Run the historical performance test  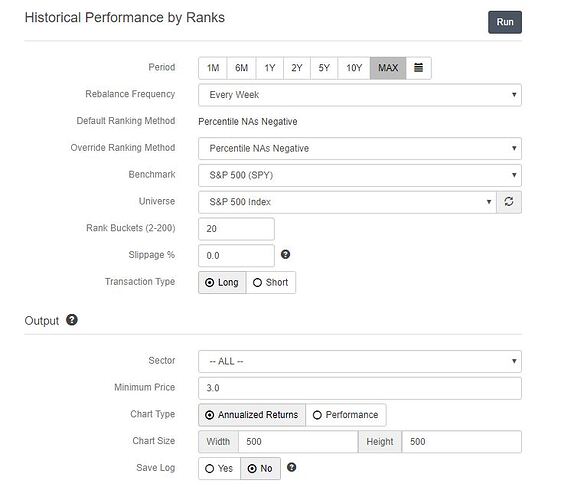click(x=505, y=22)
